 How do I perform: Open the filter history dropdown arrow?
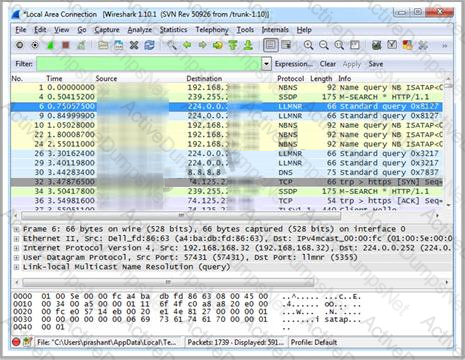(x=266, y=63)
